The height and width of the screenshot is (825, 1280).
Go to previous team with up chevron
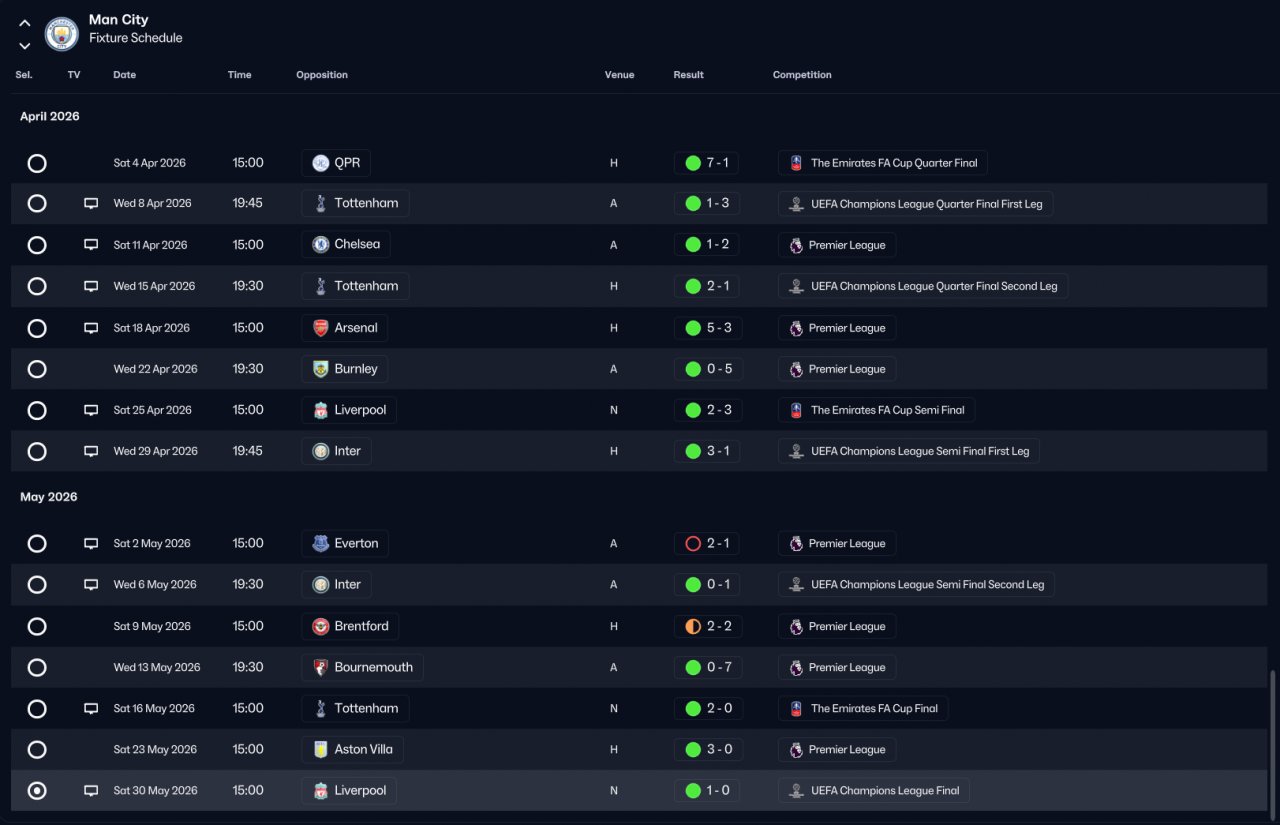pos(25,23)
